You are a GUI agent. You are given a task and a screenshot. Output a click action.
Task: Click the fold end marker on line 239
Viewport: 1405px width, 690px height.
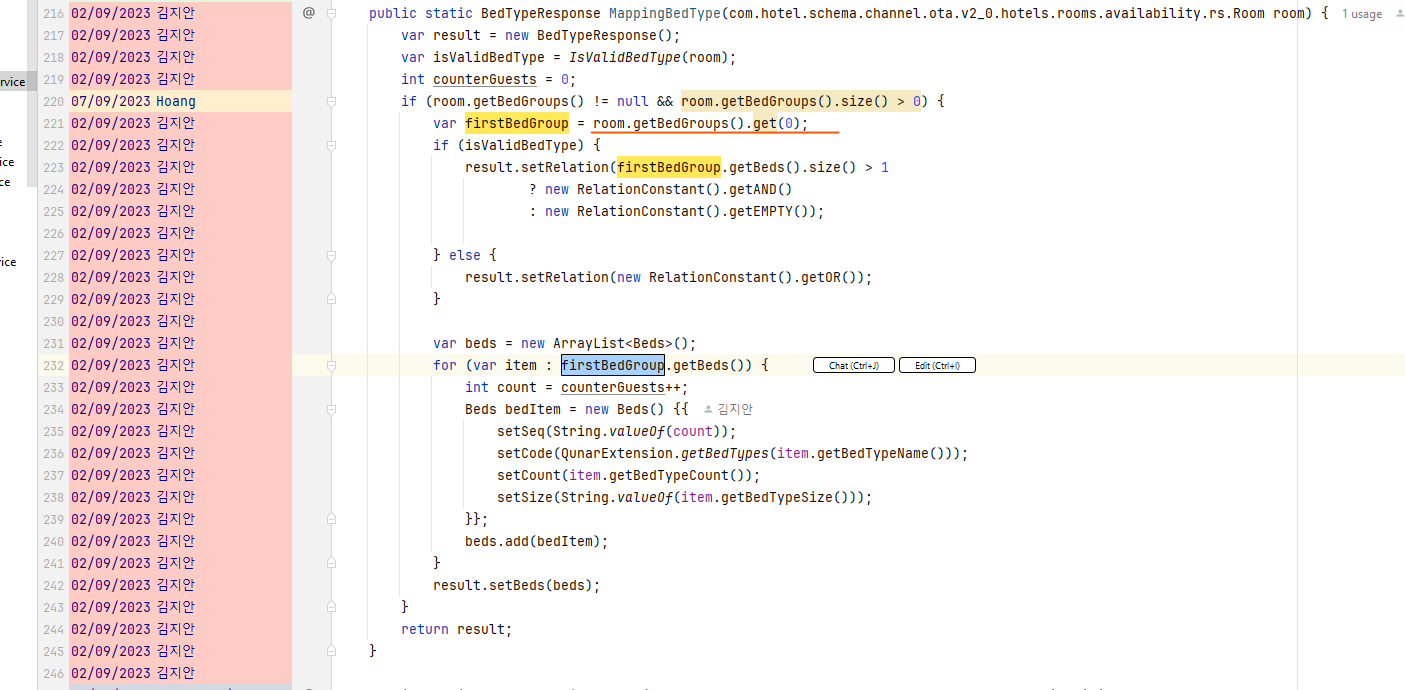[331, 519]
